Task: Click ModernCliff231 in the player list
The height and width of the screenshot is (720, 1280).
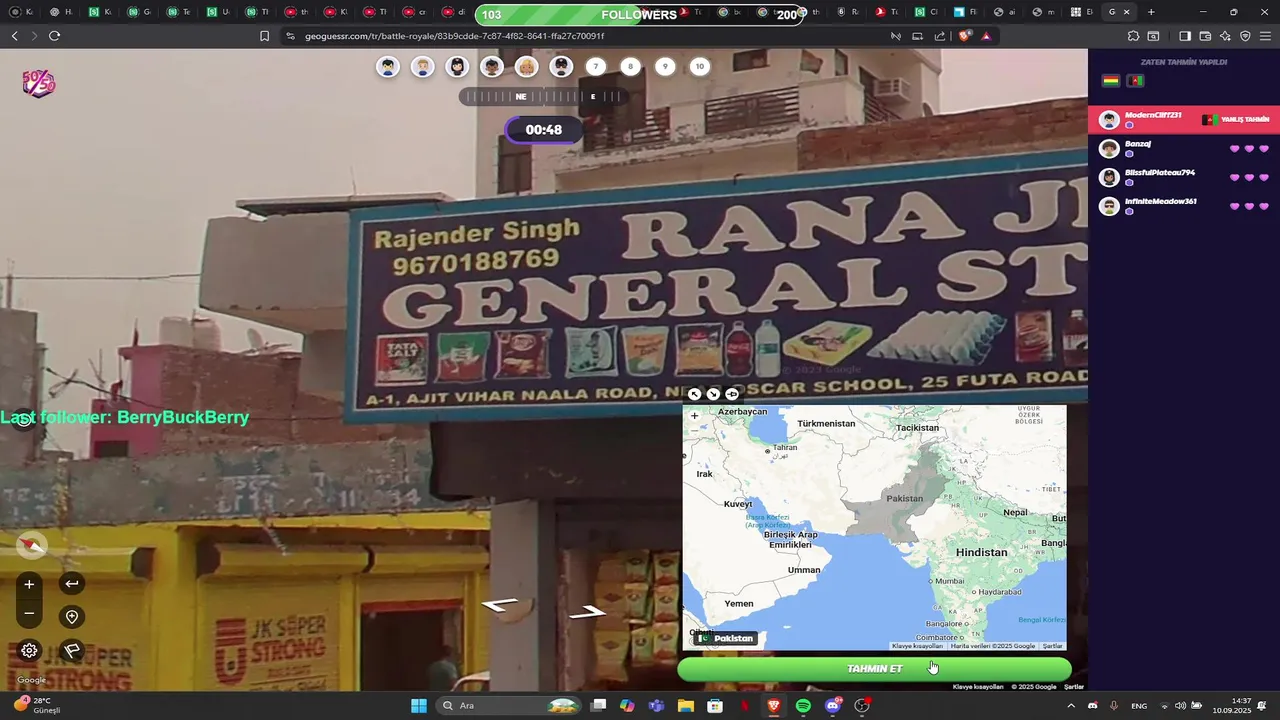Action: (1184, 120)
